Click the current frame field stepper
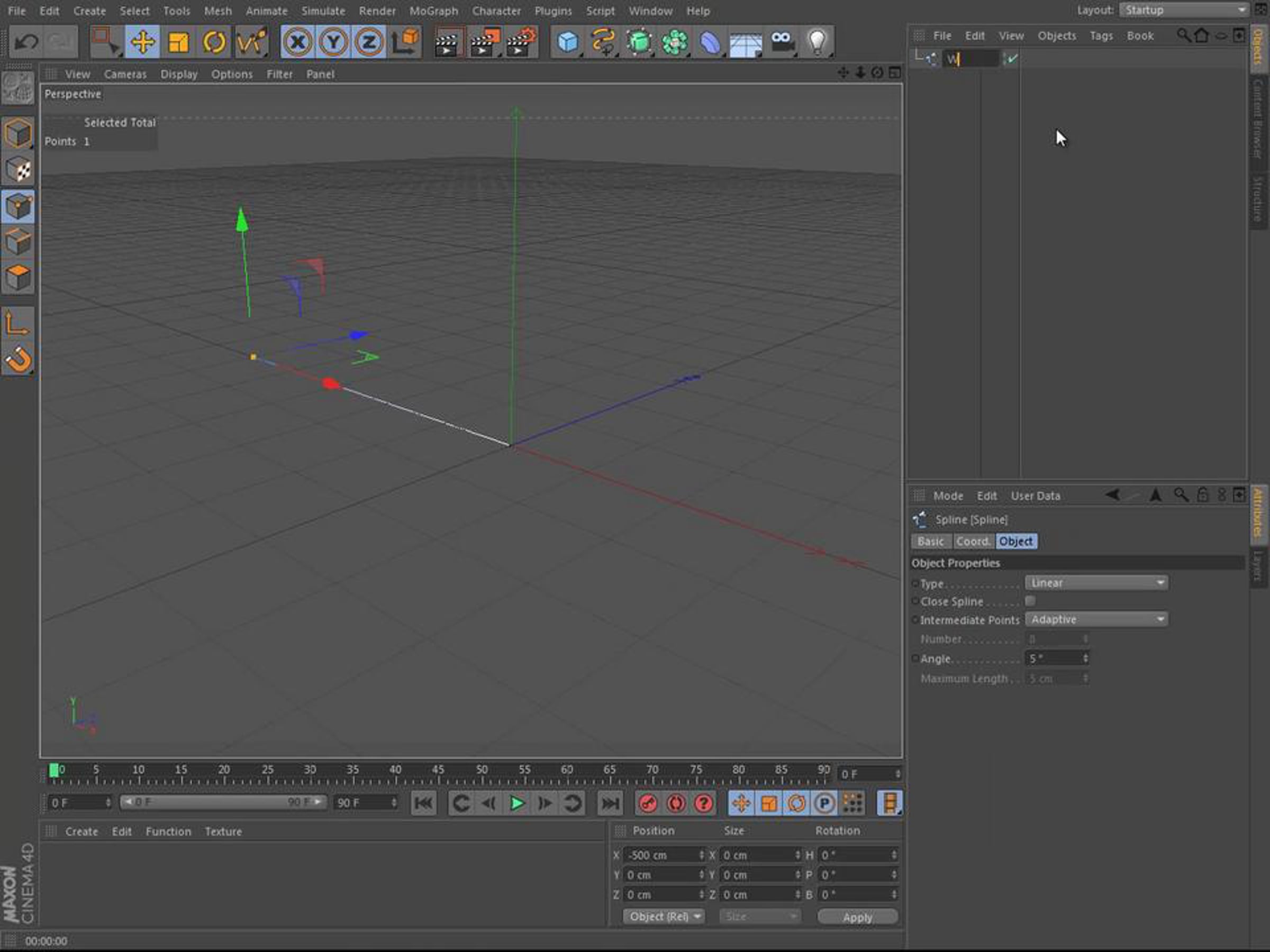This screenshot has height=952, width=1270. (897, 774)
